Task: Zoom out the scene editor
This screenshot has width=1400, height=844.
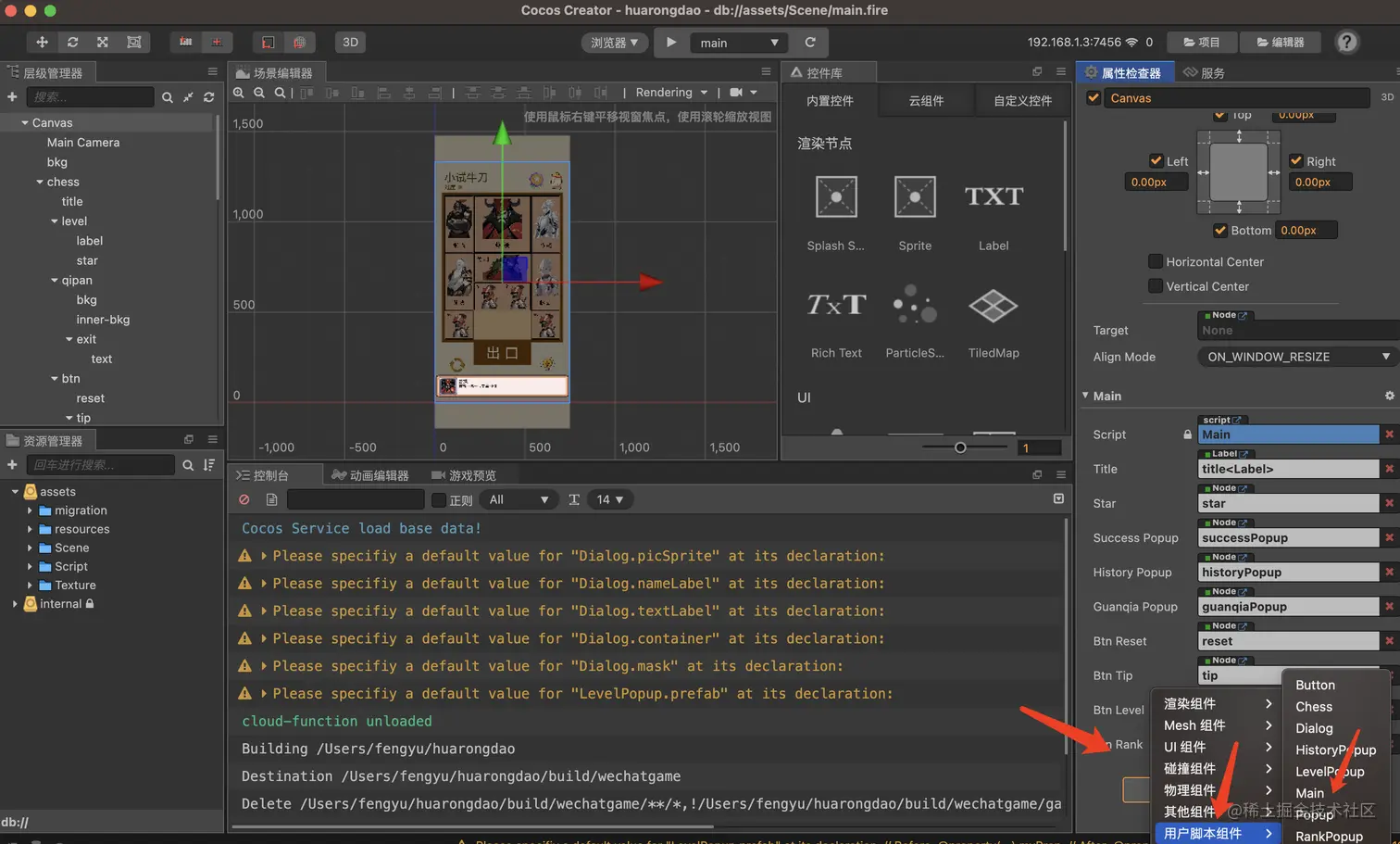Action: point(259,93)
